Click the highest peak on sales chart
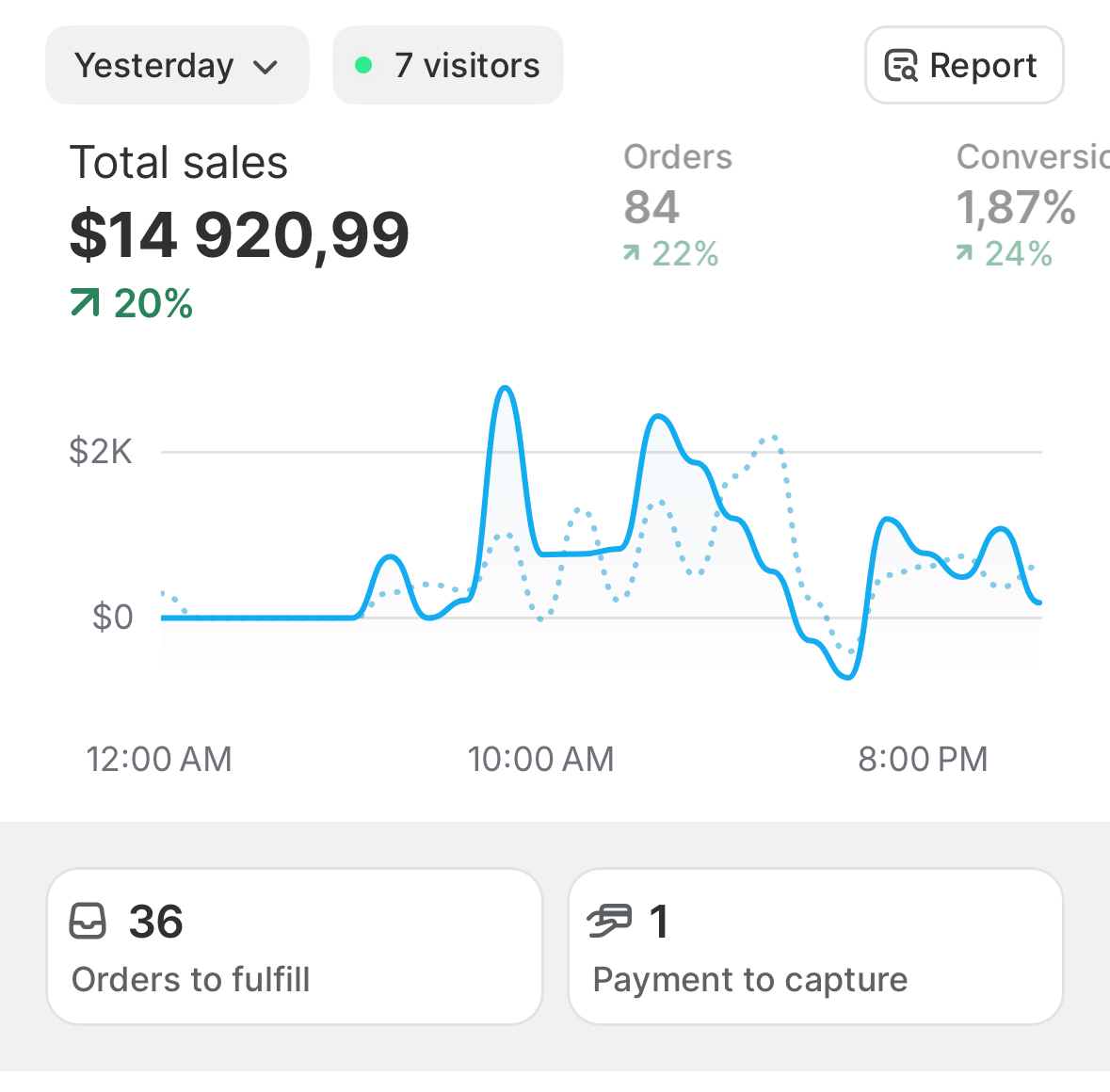The image size is (1110, 1092). [506, 388]
